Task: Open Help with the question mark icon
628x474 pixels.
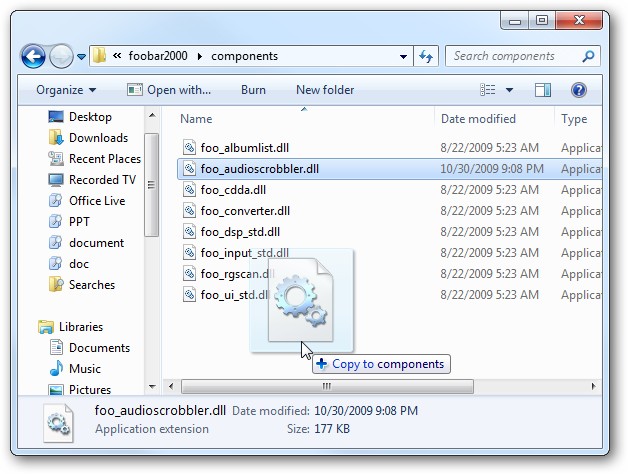Action: (x=579, y=90)
